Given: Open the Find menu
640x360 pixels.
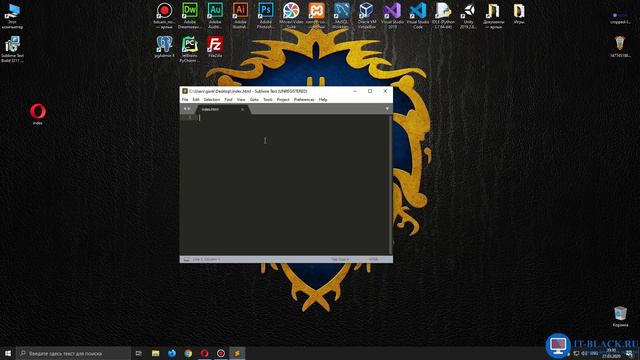Looking at the screenshot, I should point(228,100).
